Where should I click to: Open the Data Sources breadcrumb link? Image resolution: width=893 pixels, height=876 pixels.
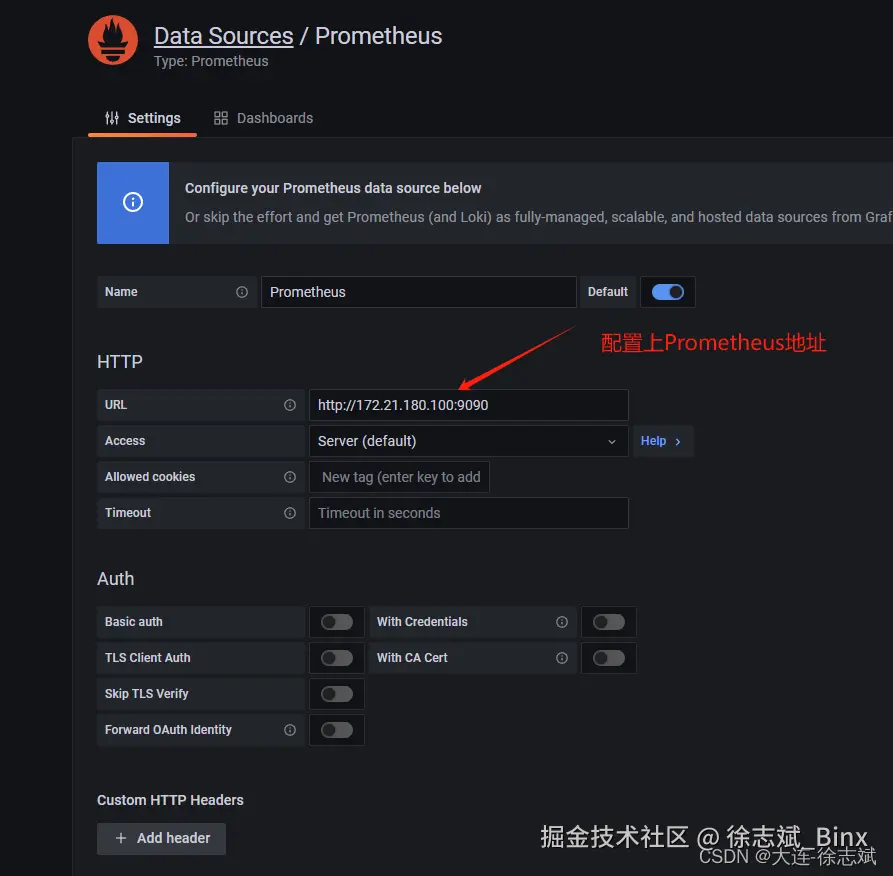[x=223, y=36]
